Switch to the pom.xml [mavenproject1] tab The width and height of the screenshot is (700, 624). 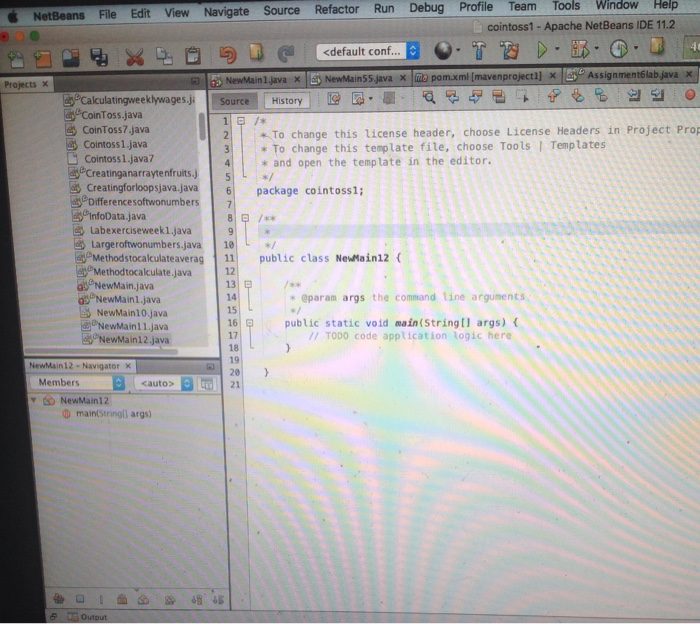click(x=486, y=77)
